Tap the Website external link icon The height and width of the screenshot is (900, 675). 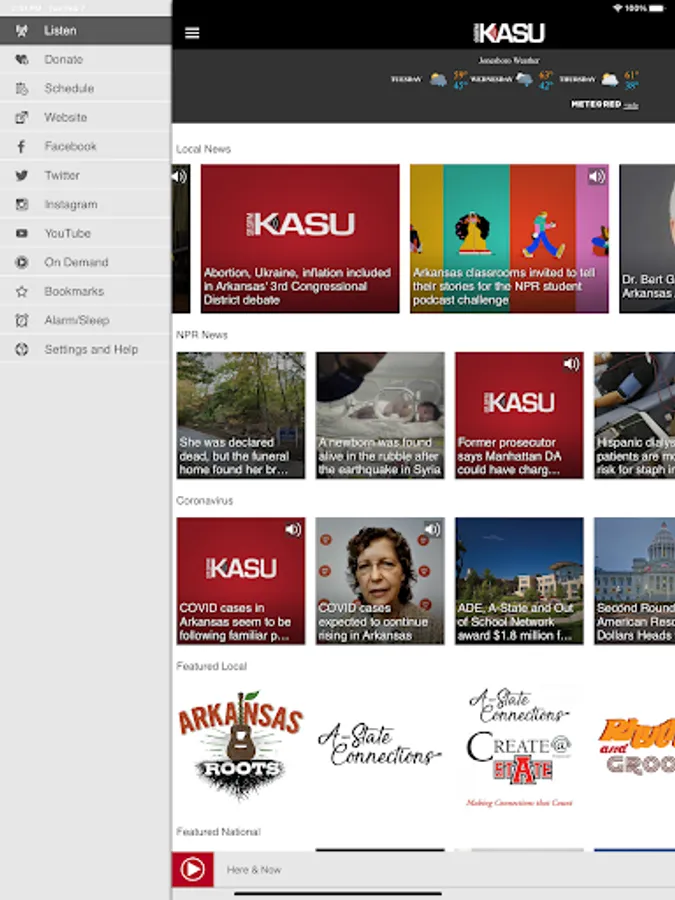click(x=22, y=117)
